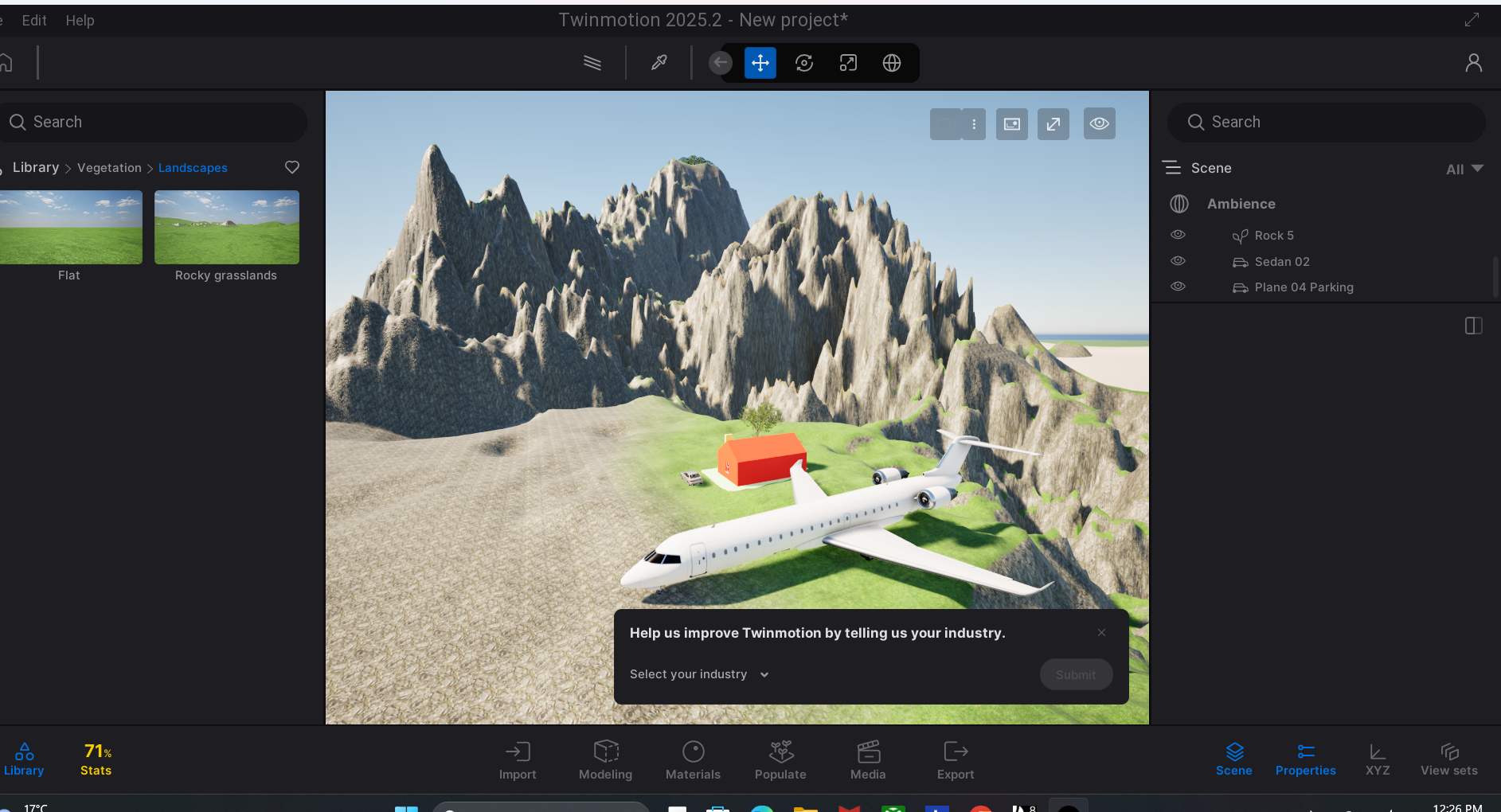Open the Populate tab
1501x812 pixels.
click(x=780, y=760)
